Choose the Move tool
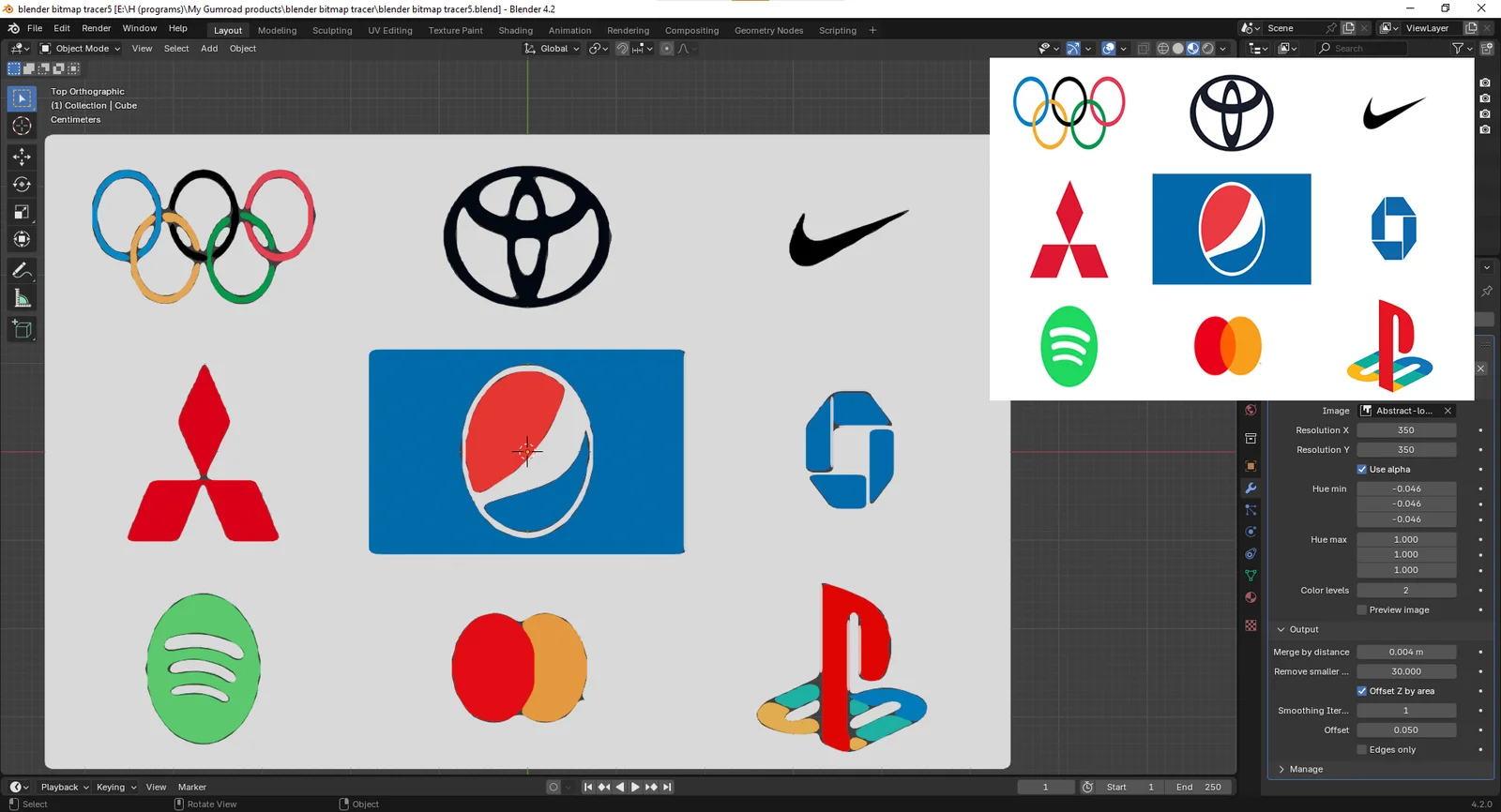This screenshot has height=812, width=1501. (22, 157)
